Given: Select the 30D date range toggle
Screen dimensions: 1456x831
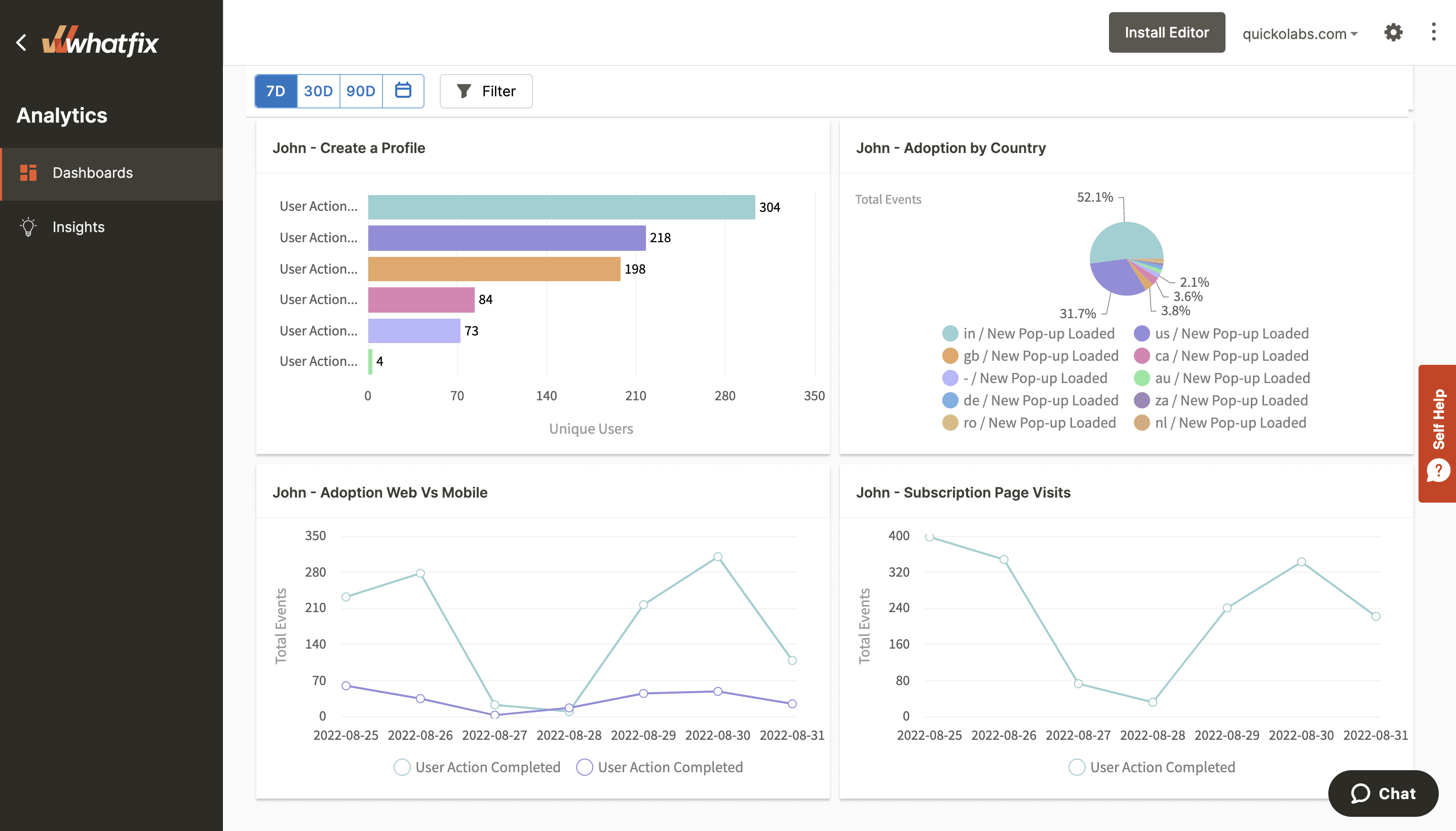Looking at the screenshot, I should 318,90.
